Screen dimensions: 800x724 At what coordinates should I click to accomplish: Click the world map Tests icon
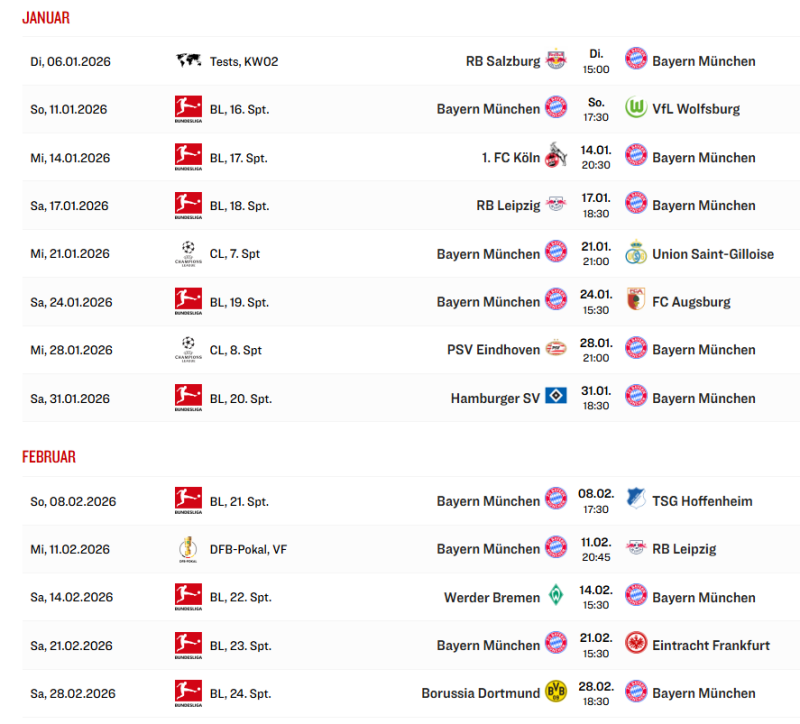(188, 61)
